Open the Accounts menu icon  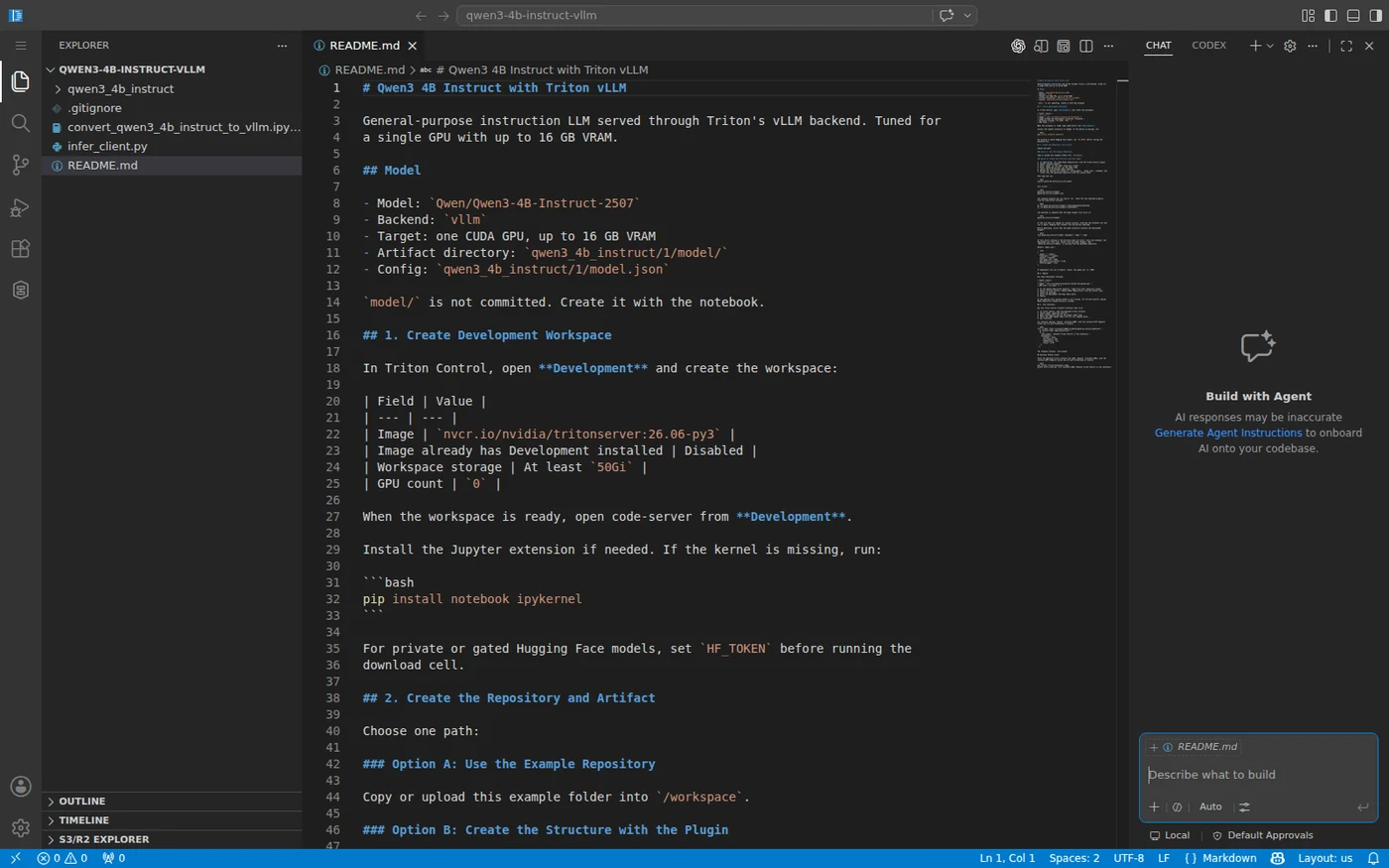[x=20, y=786]
